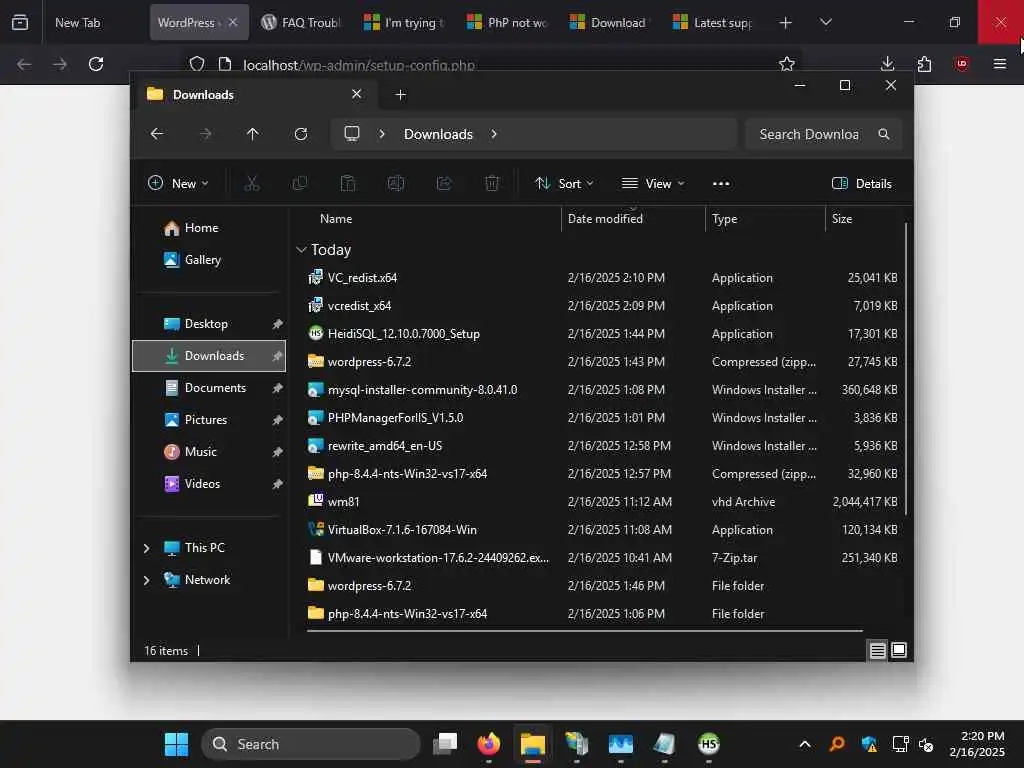This screenshot has width=1024, height=768.
Task: Bookmark page with Firefox star icon
Action: (x=787, y=64)
